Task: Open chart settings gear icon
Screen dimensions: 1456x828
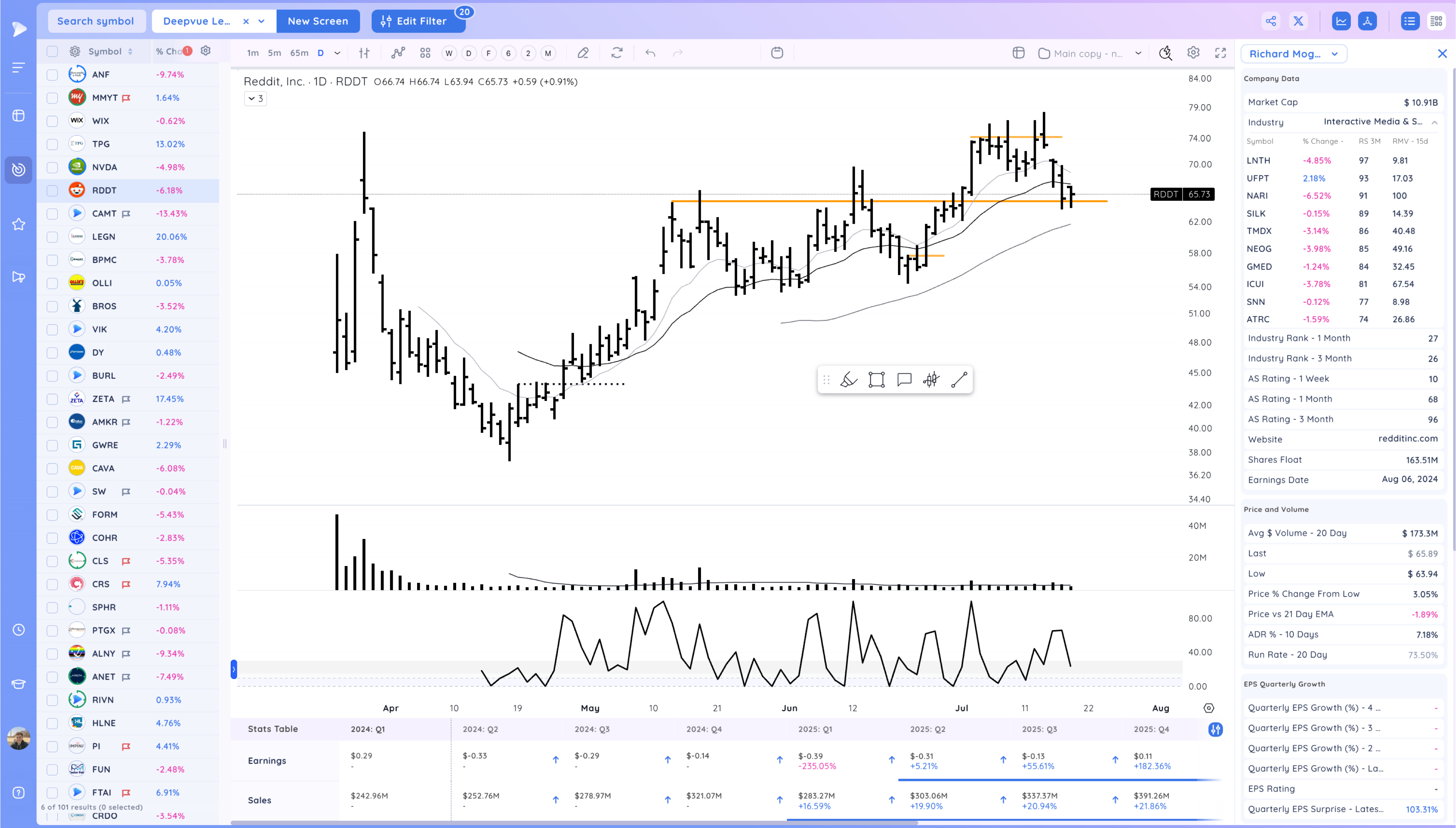Action: 1193,53
